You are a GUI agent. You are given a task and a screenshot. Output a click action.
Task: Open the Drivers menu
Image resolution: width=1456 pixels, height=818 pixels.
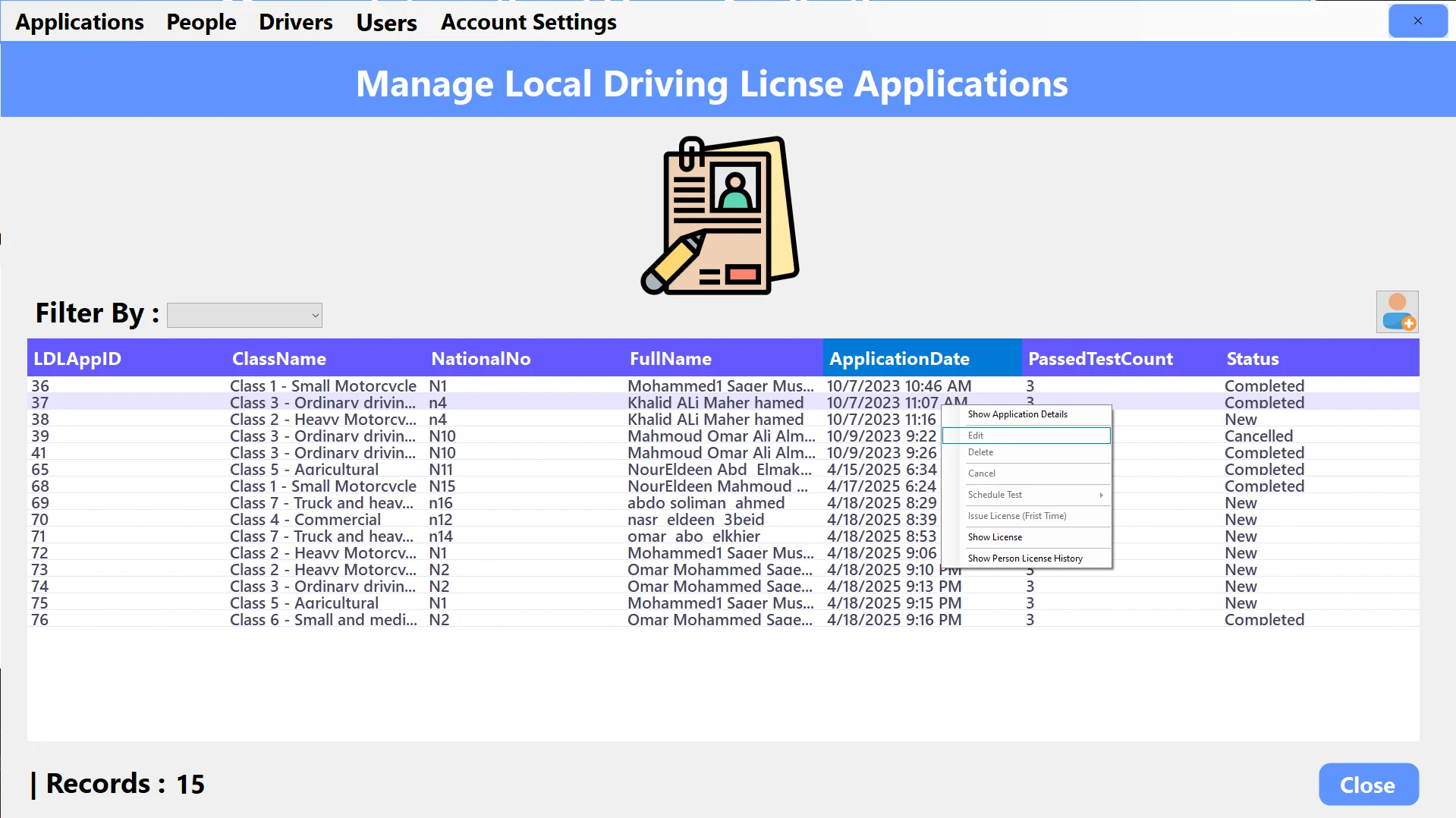pyautogui.click(x=296, y=22)
